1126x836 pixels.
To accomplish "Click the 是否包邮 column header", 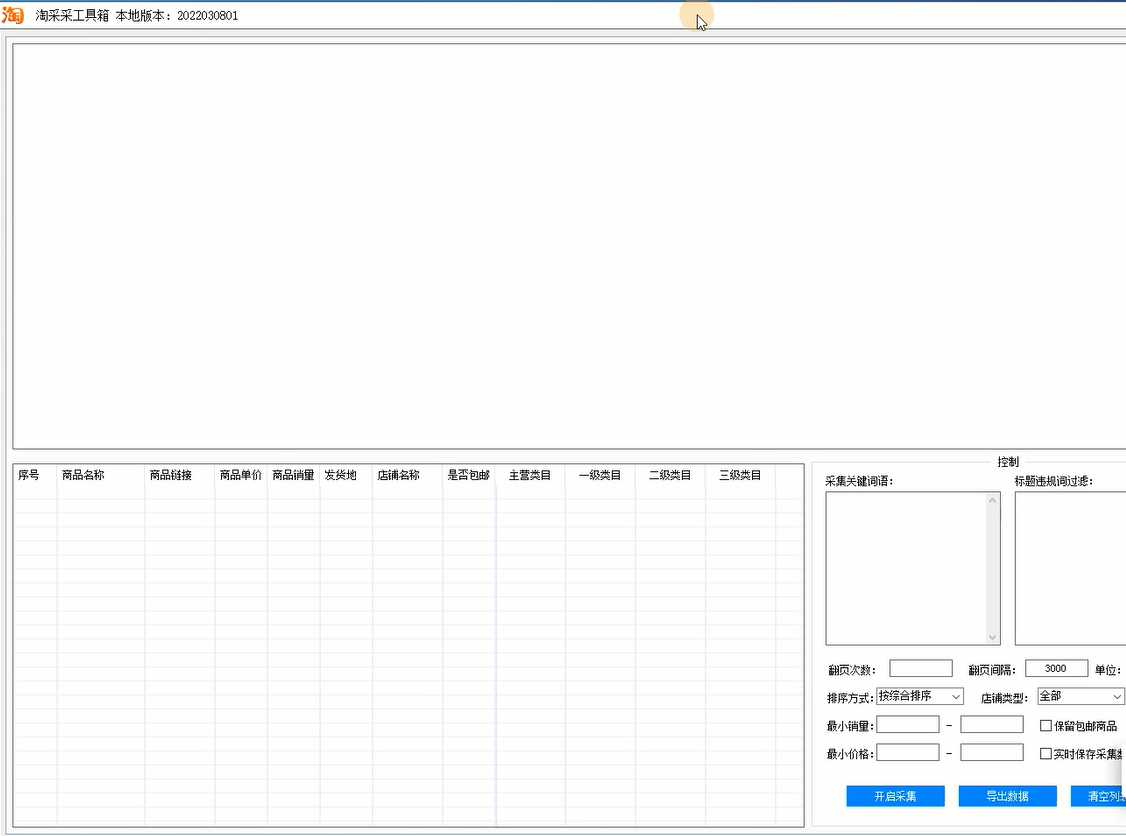I will point(468,475).
